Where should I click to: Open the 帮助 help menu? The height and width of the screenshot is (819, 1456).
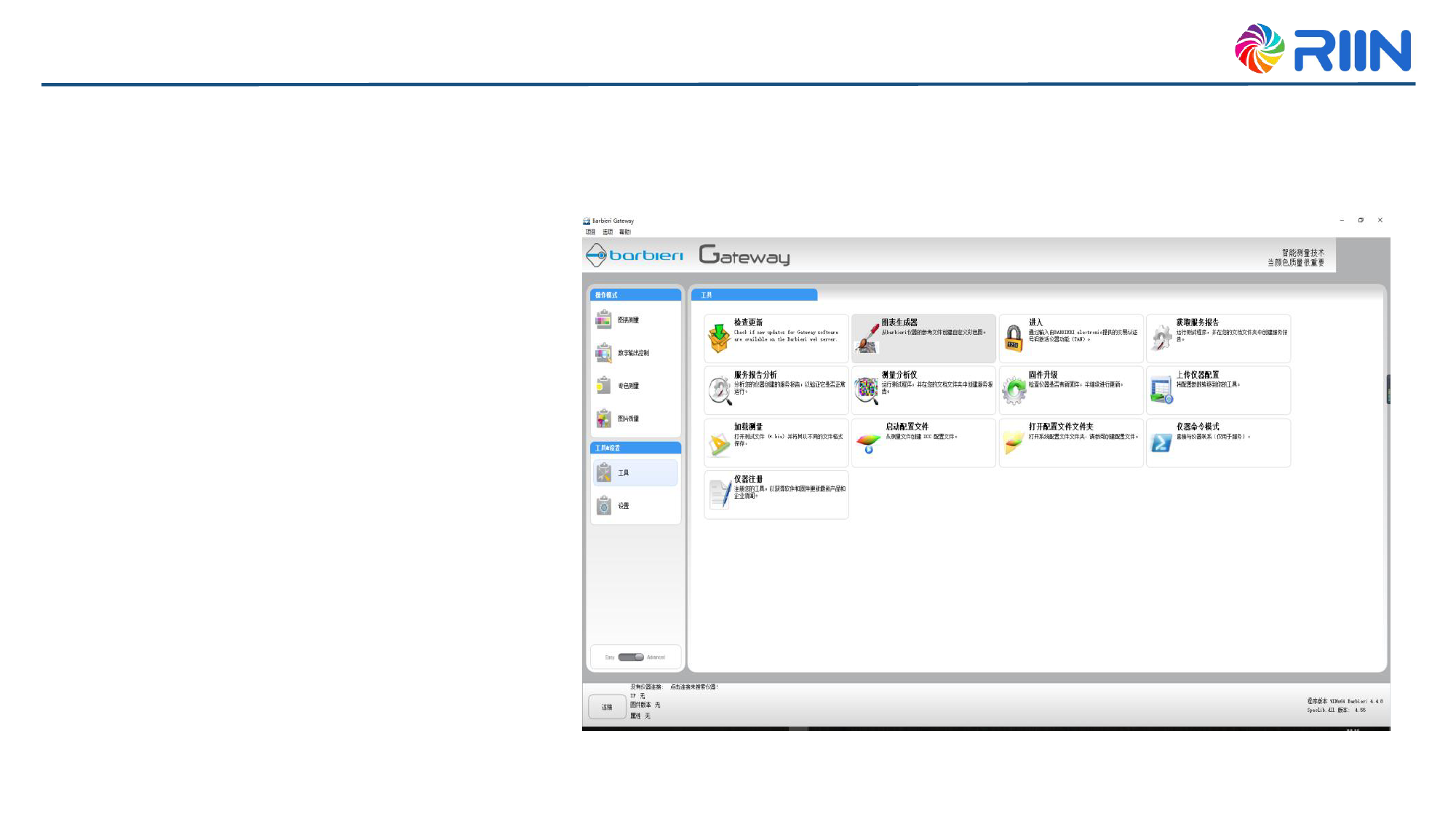pyautogui.click(x=624, y=232)
